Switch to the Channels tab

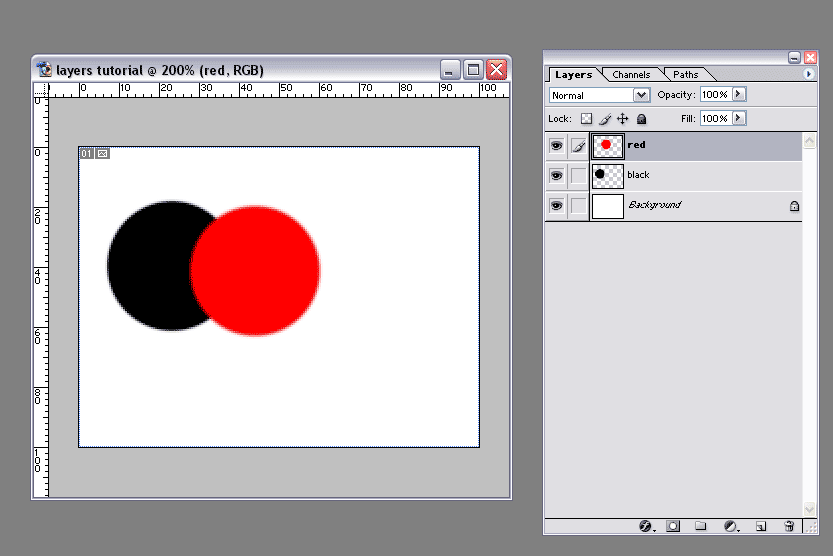[x=631, y=75]
